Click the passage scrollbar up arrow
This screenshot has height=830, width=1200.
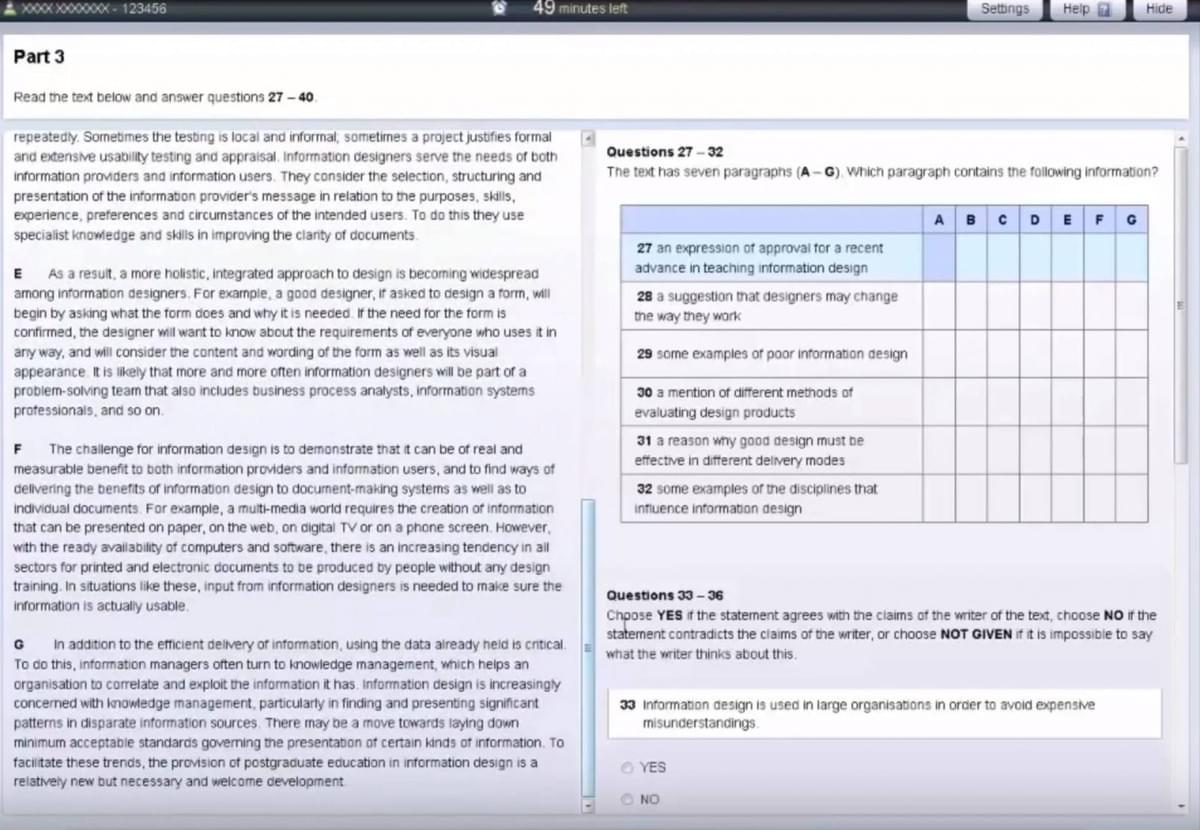[588, 137]
